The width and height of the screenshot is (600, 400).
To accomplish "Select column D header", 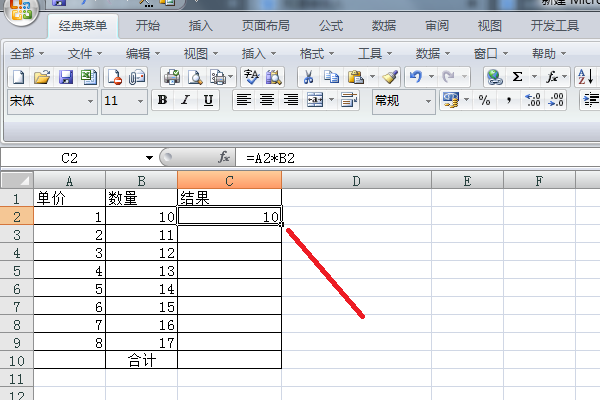I will tap(357, 180).
